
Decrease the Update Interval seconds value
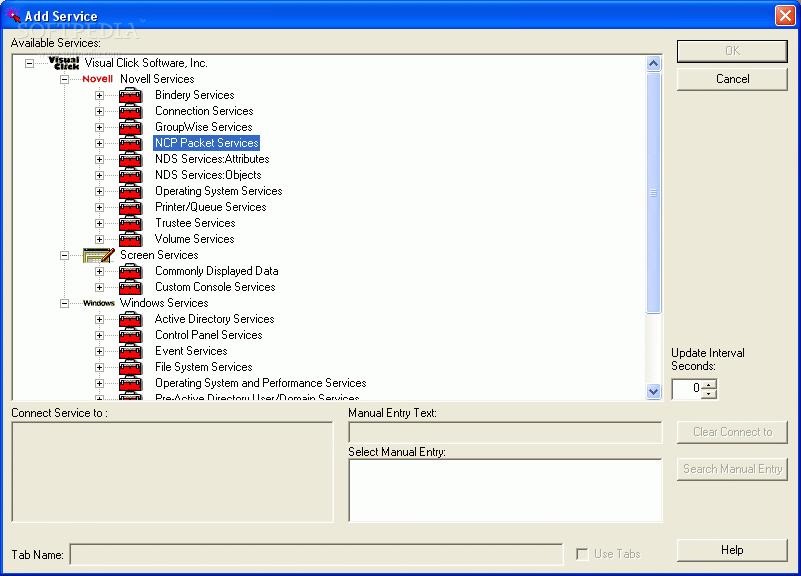tap(709, 394)
